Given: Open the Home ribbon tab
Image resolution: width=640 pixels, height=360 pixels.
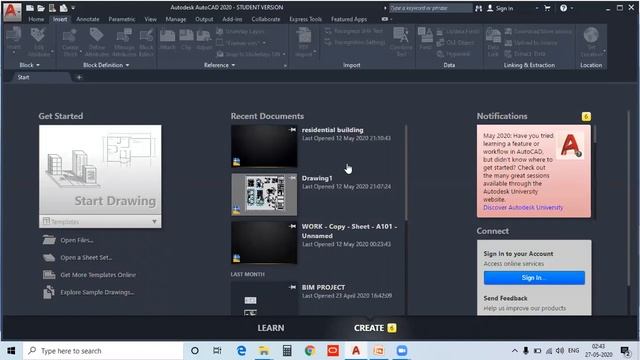Looking at the screenshot, I should pyautogui.click(x=36, y=19).
